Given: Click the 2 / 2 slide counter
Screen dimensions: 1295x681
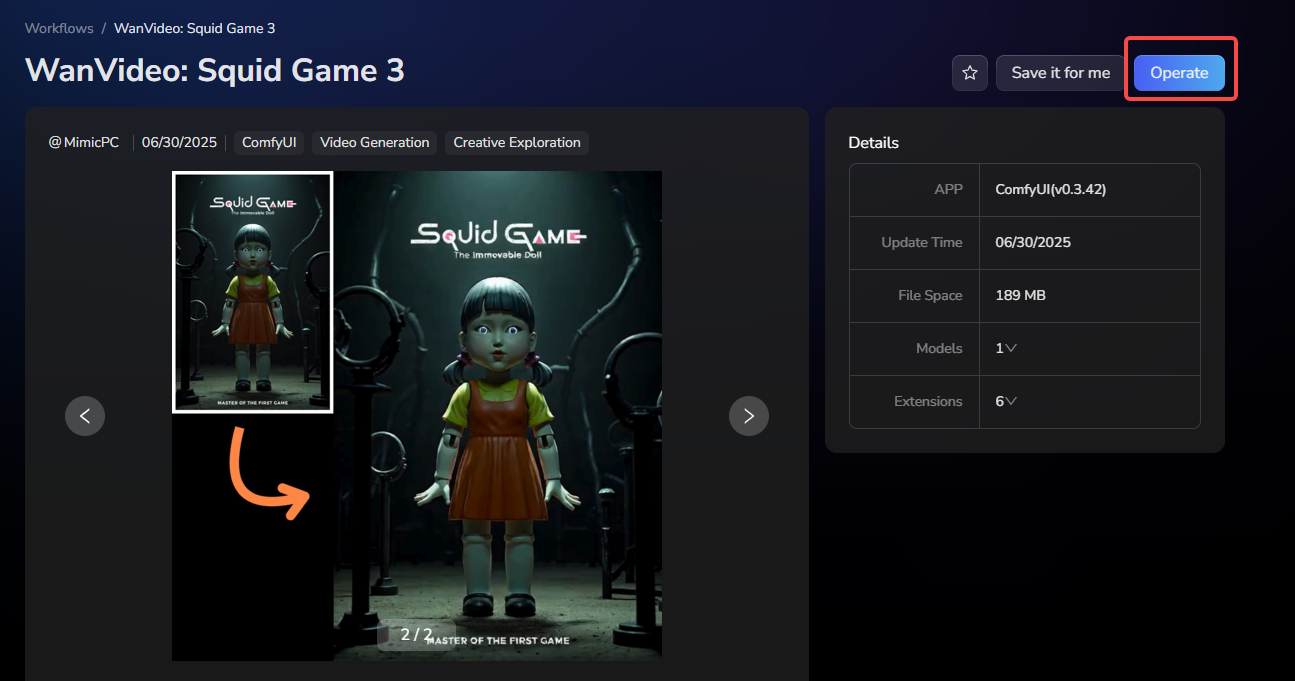Looking at the screenshot, I should [417, 634].
